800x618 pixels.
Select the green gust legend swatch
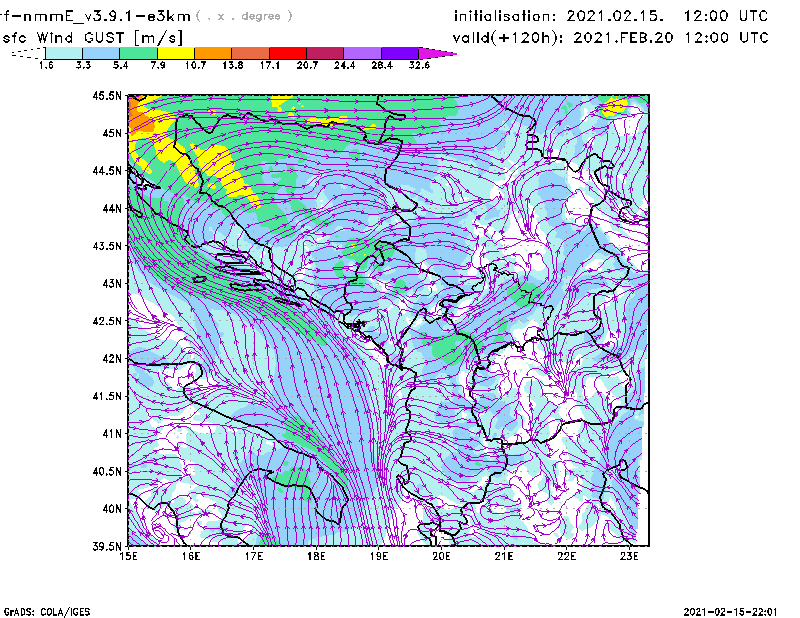point(138,53)
